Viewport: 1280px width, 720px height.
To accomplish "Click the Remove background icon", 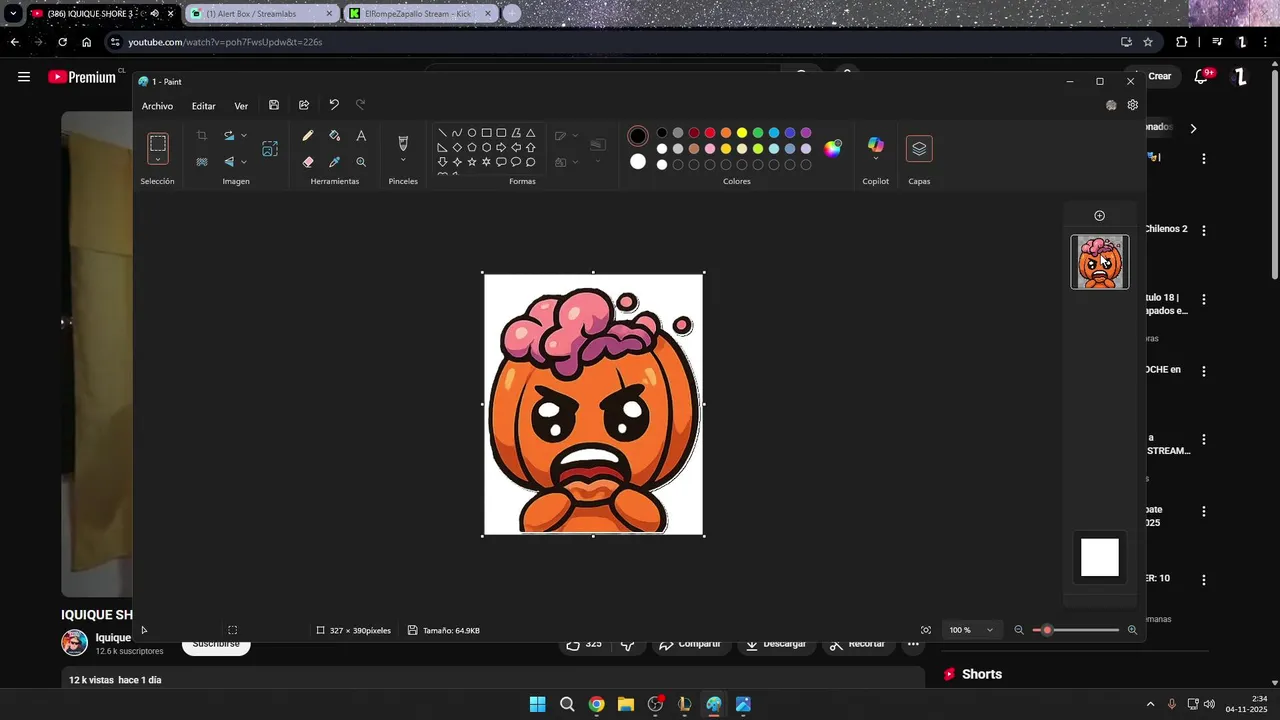I will 202,162.
